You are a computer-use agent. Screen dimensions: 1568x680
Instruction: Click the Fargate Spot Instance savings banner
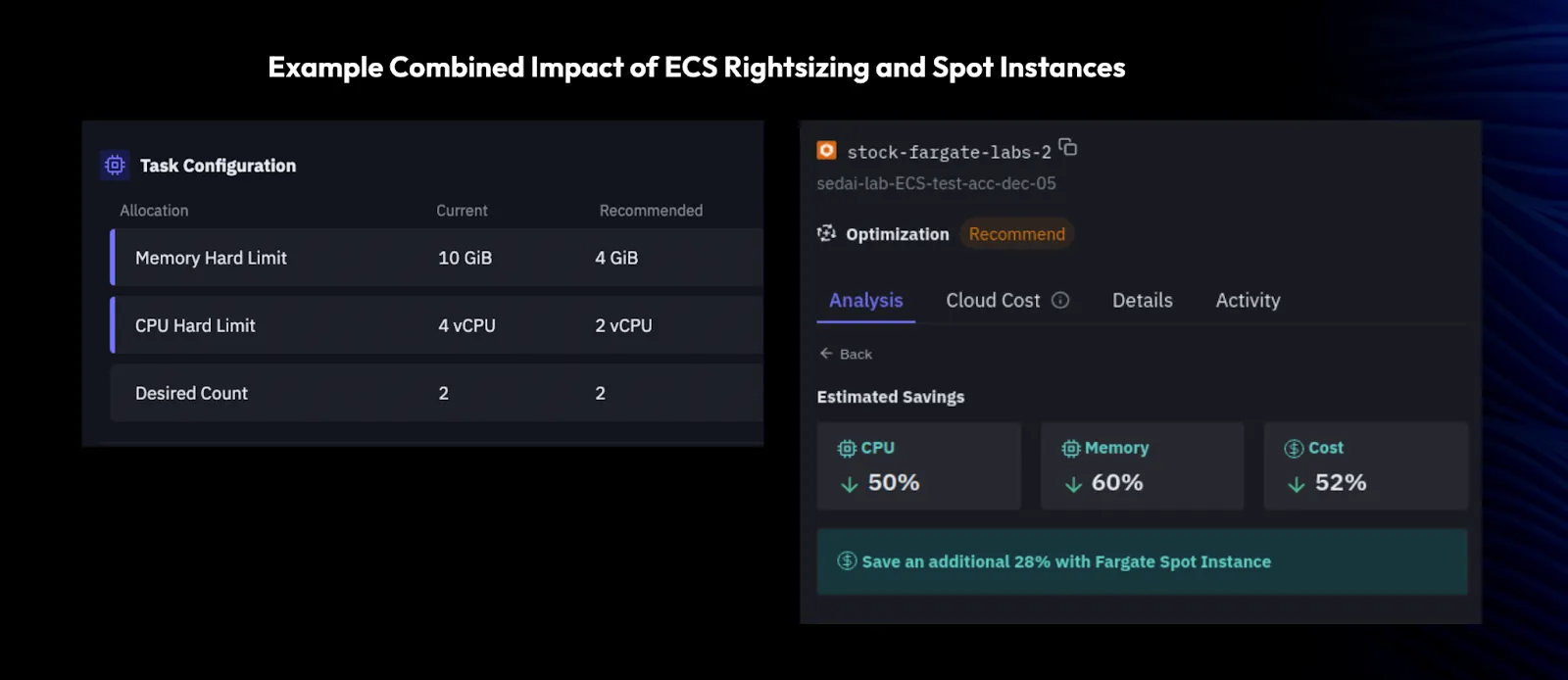point(1143,561)
